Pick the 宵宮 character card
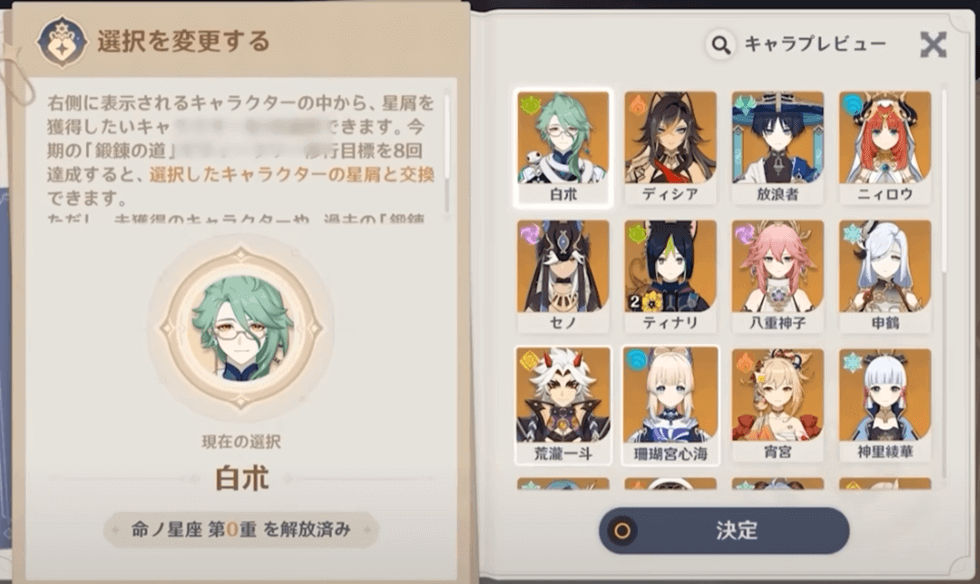Image resolution: width=980 pixels, height=584 pixels. 778,405
